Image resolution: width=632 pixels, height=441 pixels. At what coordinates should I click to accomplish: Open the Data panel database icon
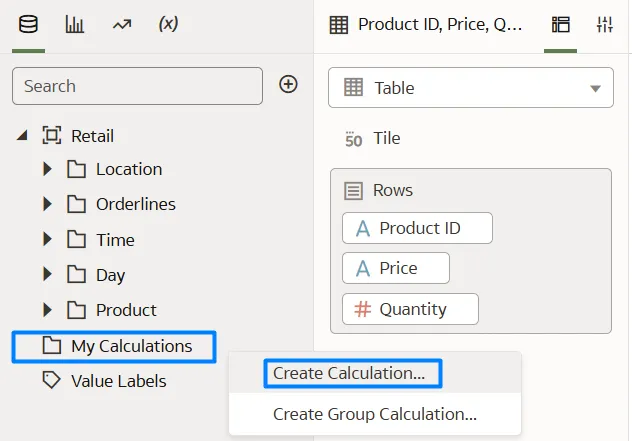tap(28, 24)
